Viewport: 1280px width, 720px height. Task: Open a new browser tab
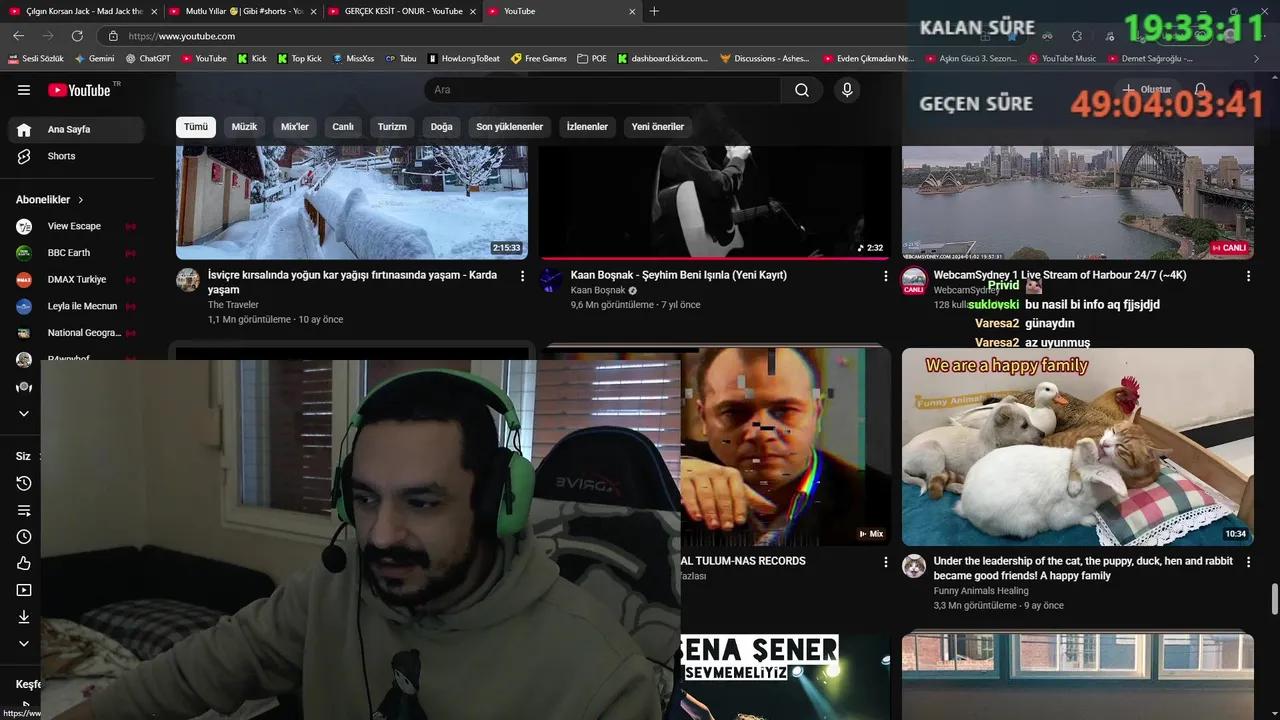(x=654, y=11)
